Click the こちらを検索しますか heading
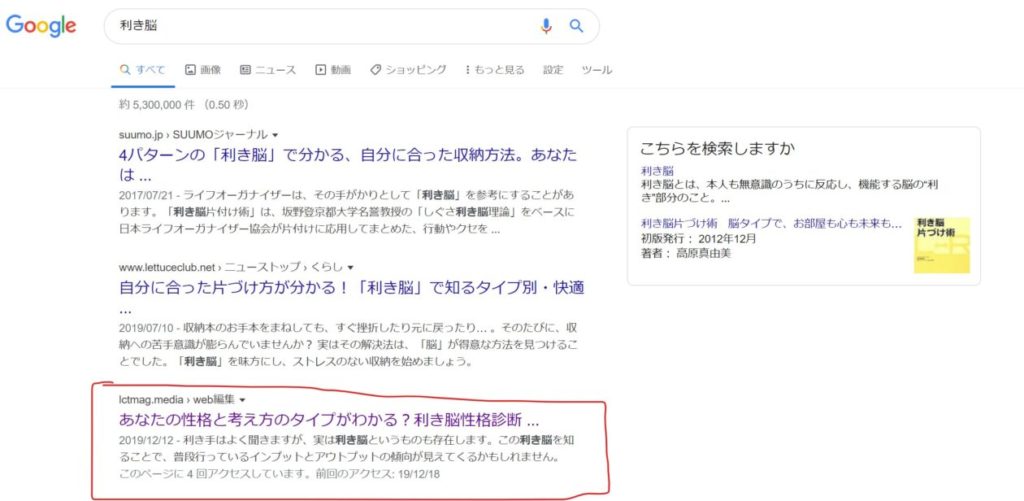 tap(717, 148)
